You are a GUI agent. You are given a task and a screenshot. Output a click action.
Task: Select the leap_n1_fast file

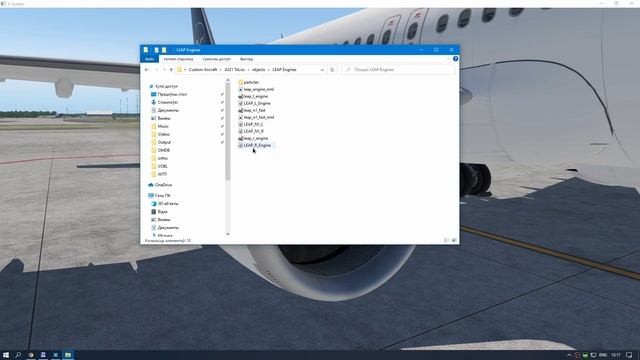click(x=252, y=110)
